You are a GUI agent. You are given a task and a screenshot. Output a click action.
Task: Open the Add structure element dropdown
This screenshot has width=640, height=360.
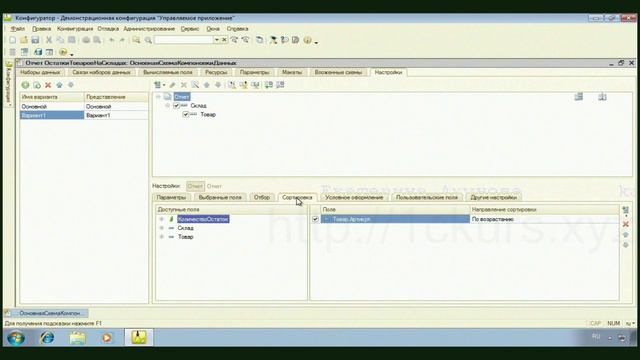(x=159, y=85)
